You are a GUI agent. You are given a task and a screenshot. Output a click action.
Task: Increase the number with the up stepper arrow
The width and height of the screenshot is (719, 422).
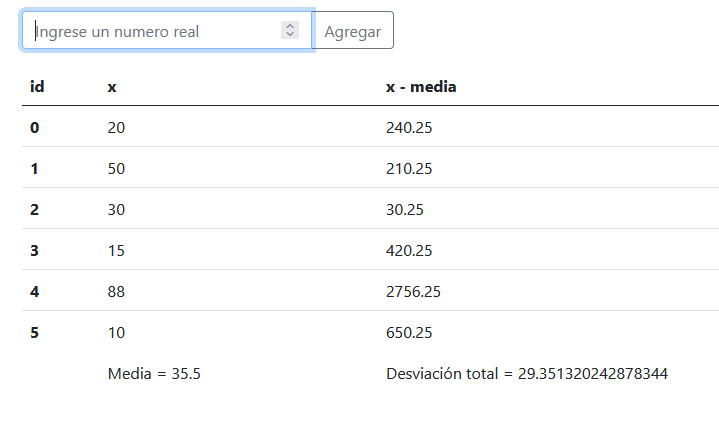tap(290, 26)
